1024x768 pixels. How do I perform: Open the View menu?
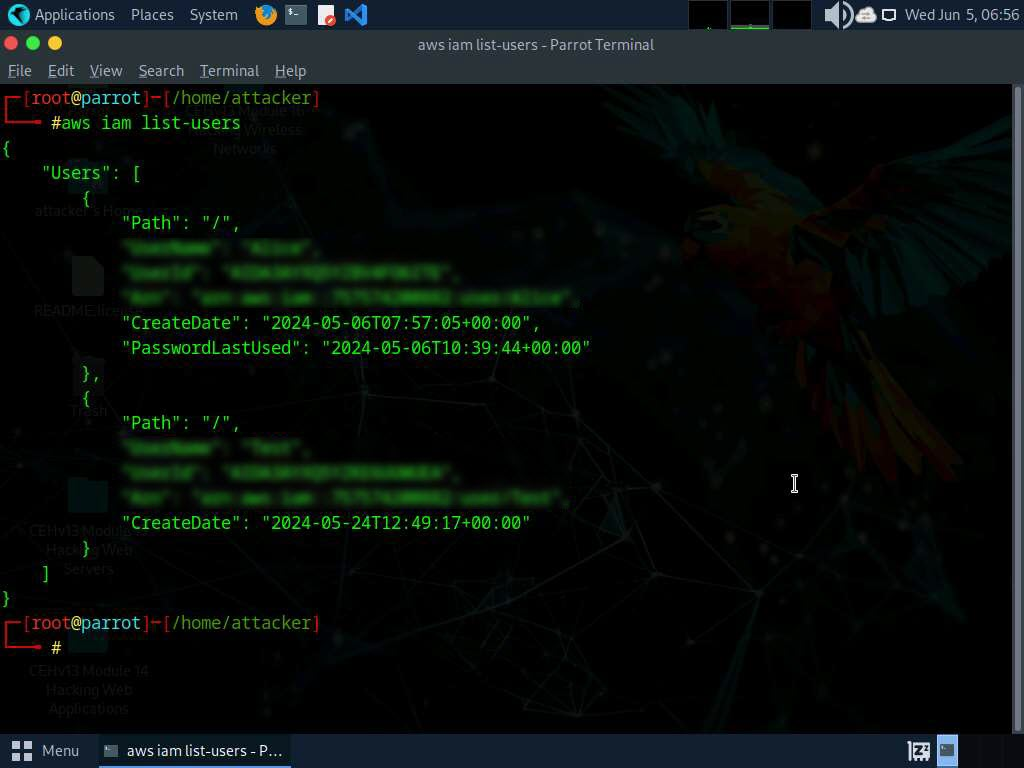pyautogui.click(x=106, y=71)
